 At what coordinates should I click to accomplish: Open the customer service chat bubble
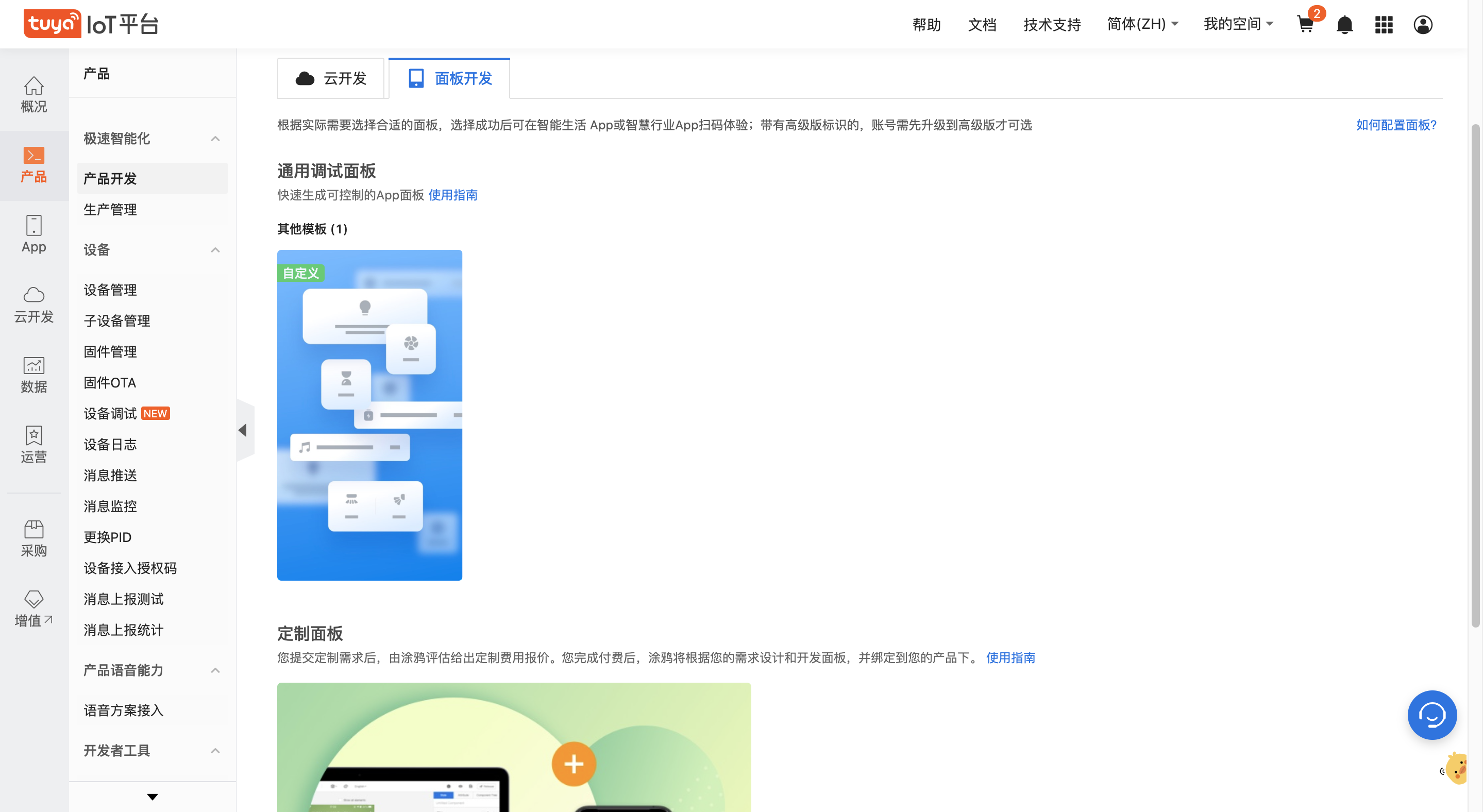(1432, 715)
